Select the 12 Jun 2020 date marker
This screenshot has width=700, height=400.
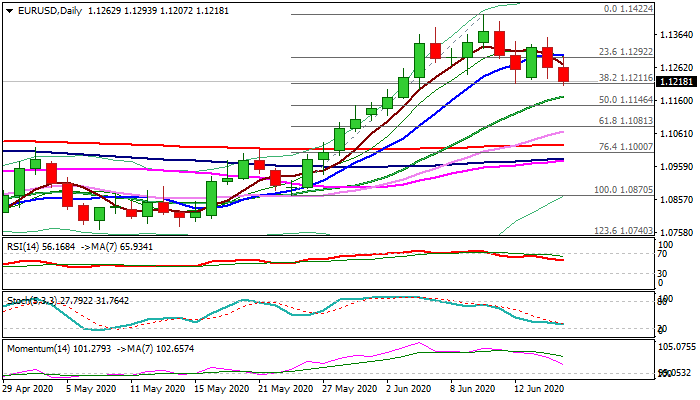click(x=537, y=388)
